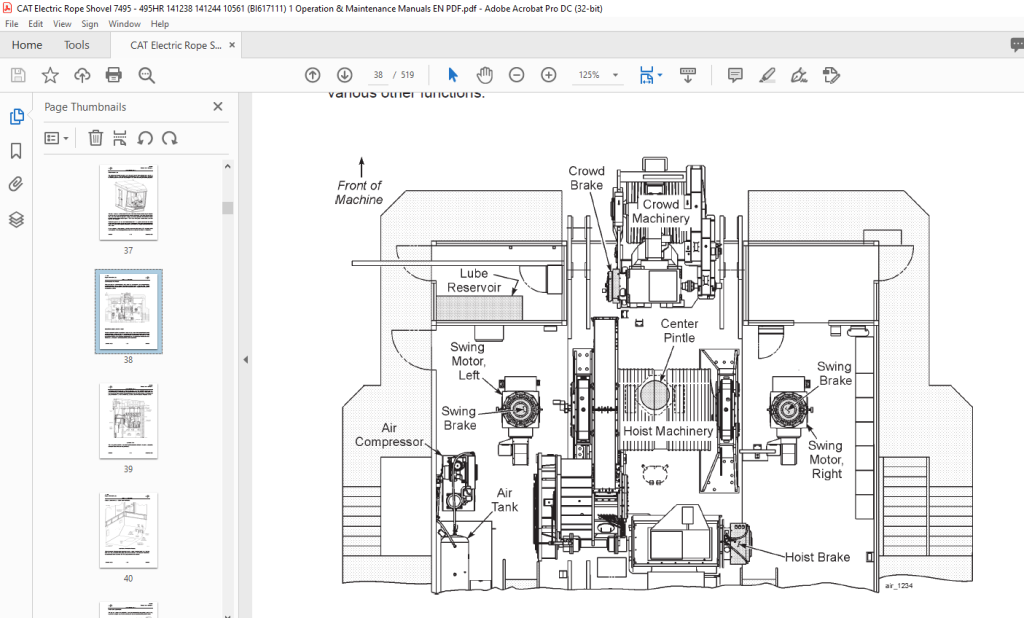Switch to the Tools tab
The height and width of the screenshot is (618, 1024).
click(76, 45)
